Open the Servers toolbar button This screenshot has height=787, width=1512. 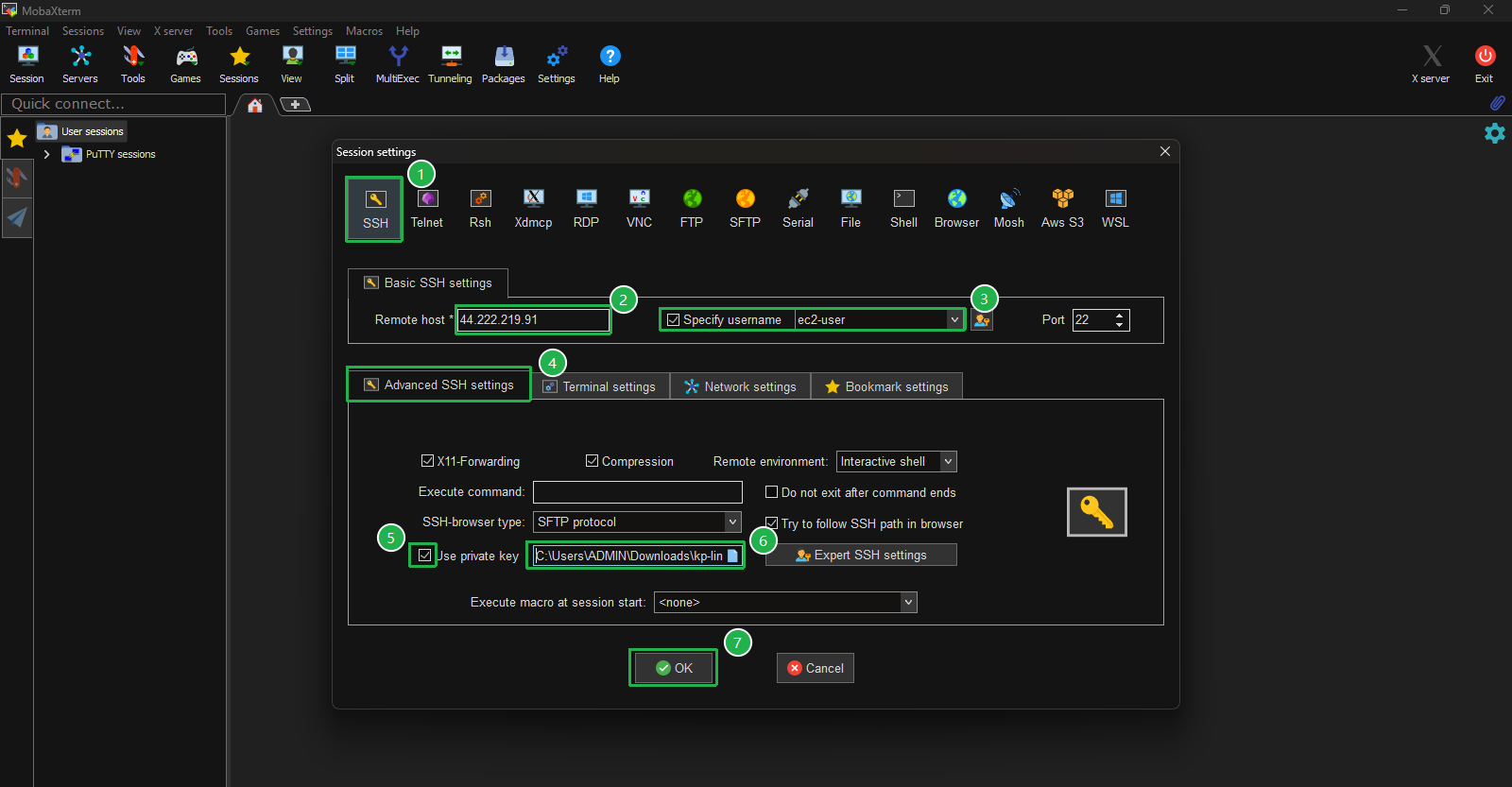click(x=80, y=64)
